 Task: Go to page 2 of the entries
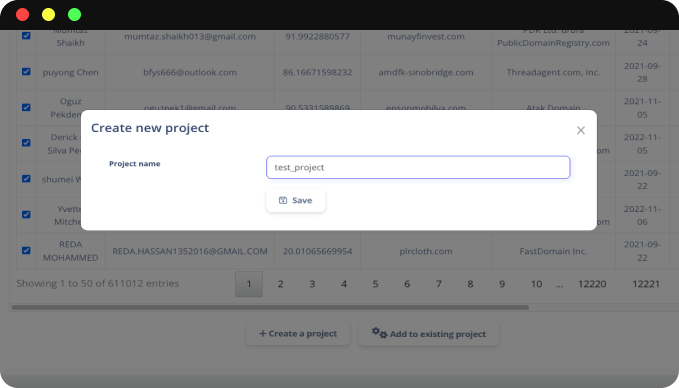coord(280,284)
